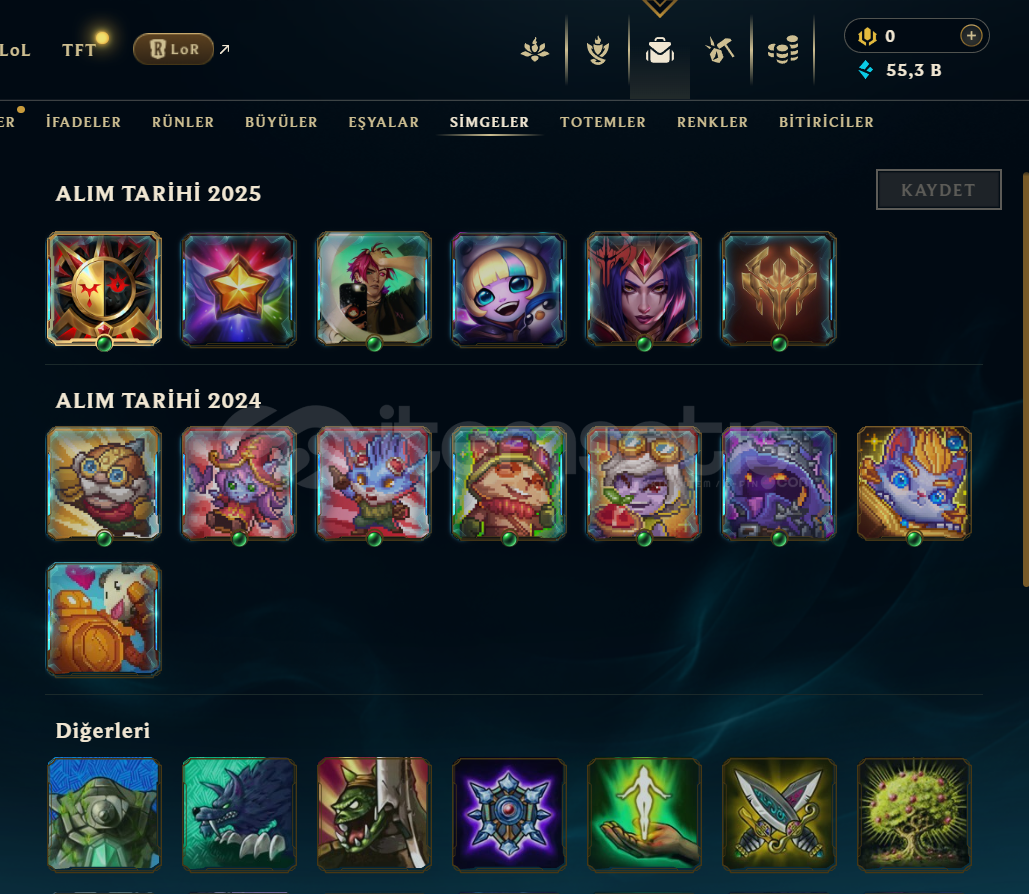
Task: Click the trophy hand icon in top bar
Action: coord(598,51)
